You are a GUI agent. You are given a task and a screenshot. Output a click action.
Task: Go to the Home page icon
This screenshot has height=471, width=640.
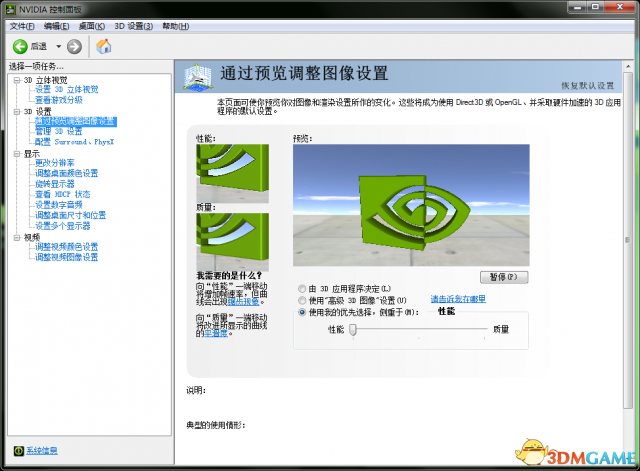point(103,46)
